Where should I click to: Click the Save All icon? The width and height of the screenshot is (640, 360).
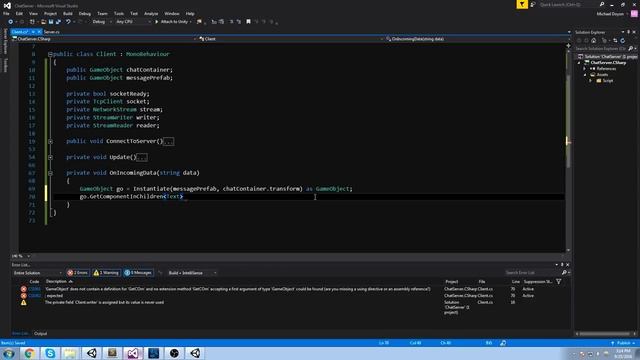(x=58, y=22)
